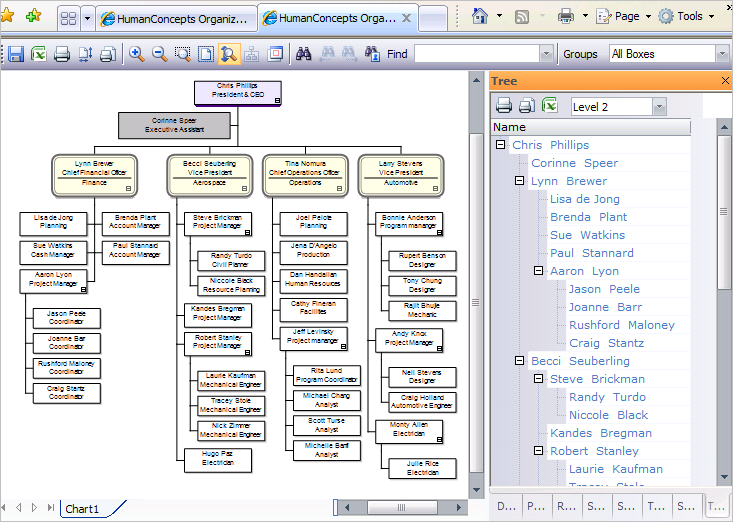The height and width of the screenshot is (522, 733).
Task: Export the Tree list to Excel
Action: (550, 105)
